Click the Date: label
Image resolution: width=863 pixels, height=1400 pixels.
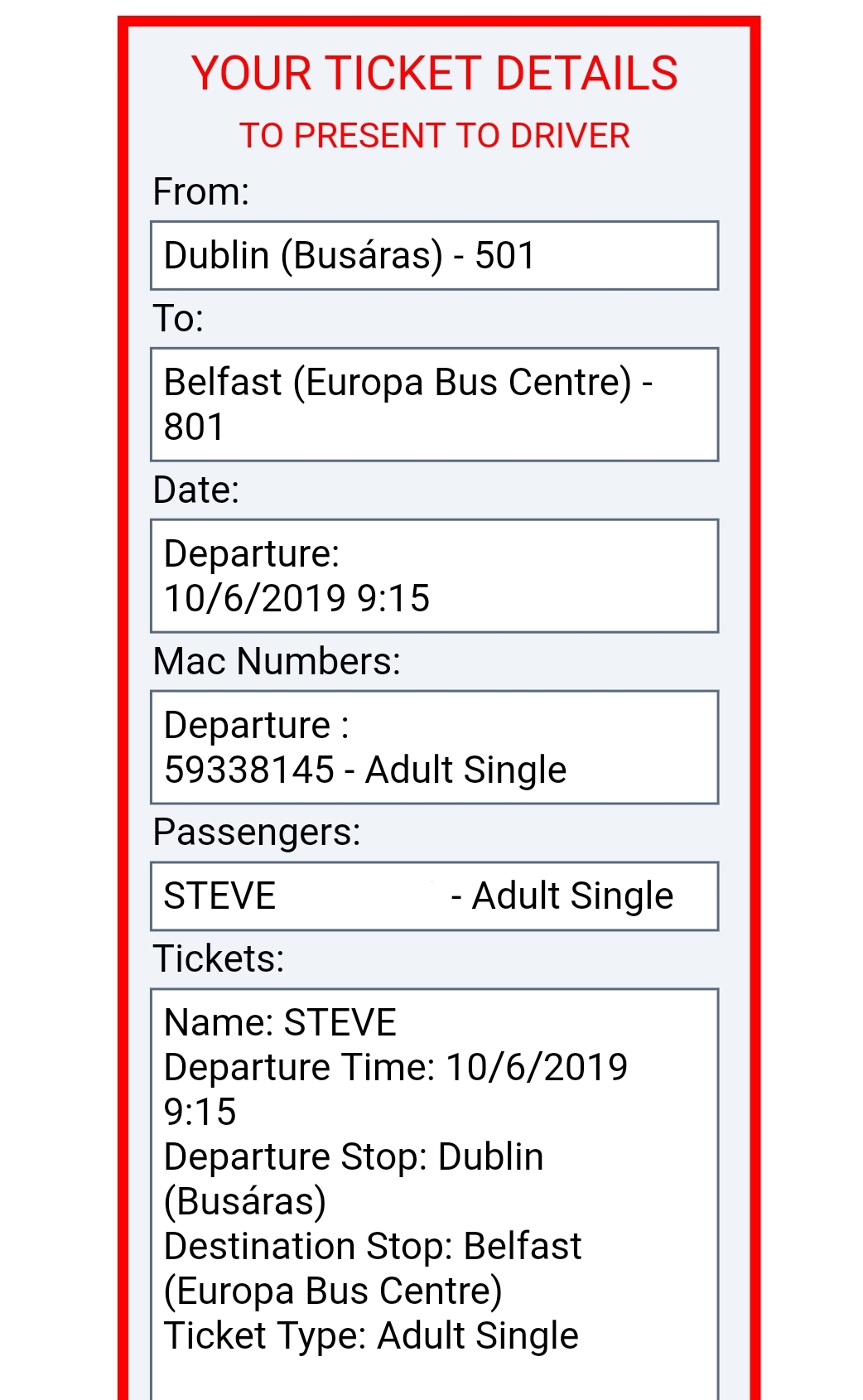coord(195,490)
